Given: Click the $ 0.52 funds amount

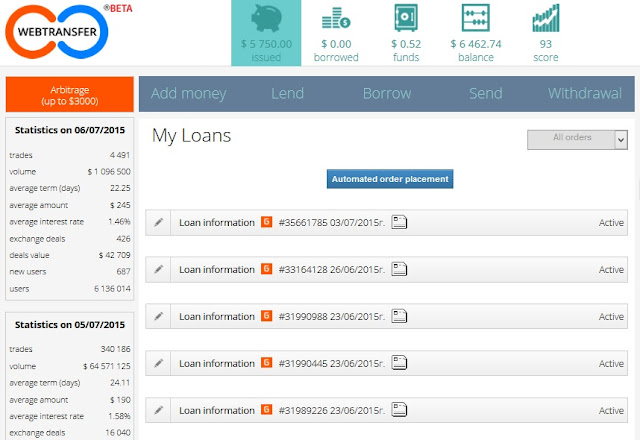Looking at the screenshot, I should [x=406, y=44].
